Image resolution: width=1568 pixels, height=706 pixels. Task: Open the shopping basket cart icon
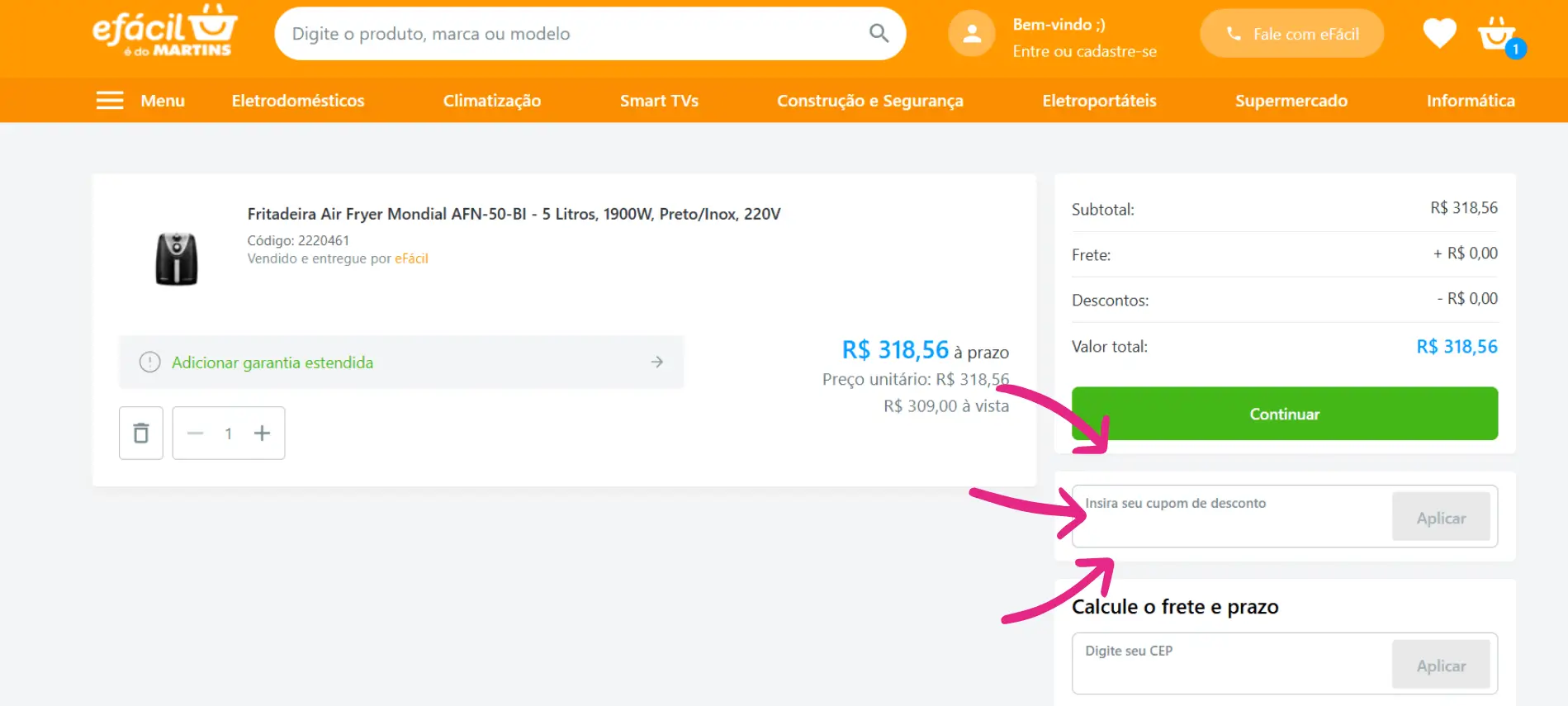coord(1495,34)
